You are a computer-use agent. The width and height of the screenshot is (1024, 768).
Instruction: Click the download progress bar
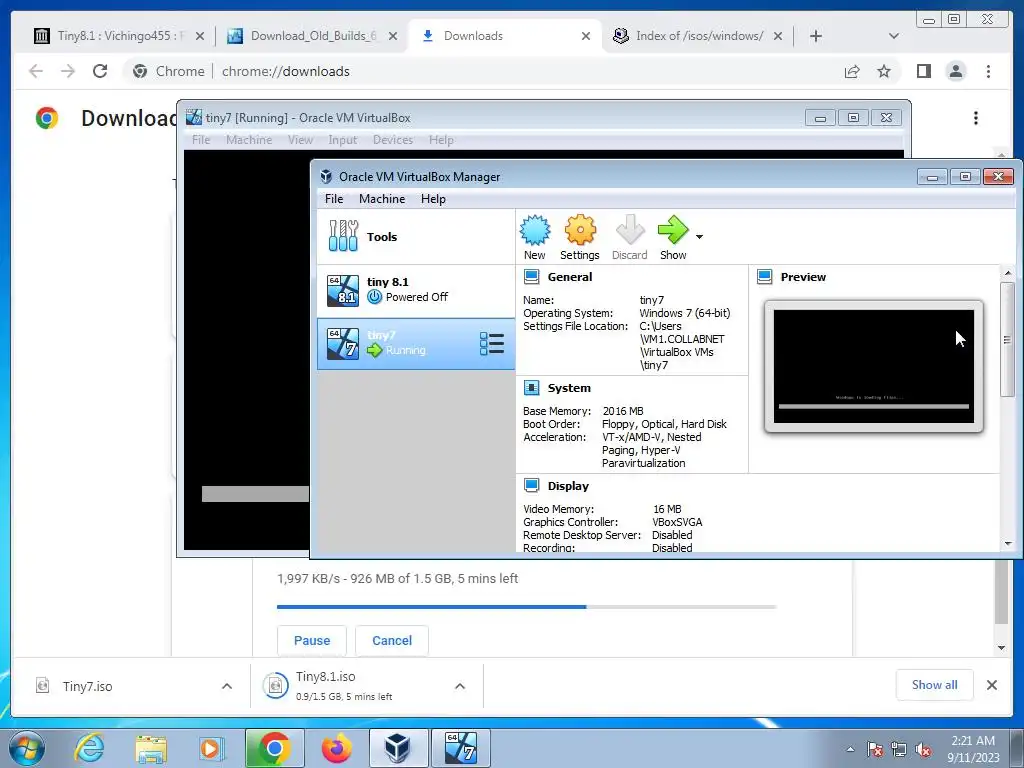click(x=526, y=607)
